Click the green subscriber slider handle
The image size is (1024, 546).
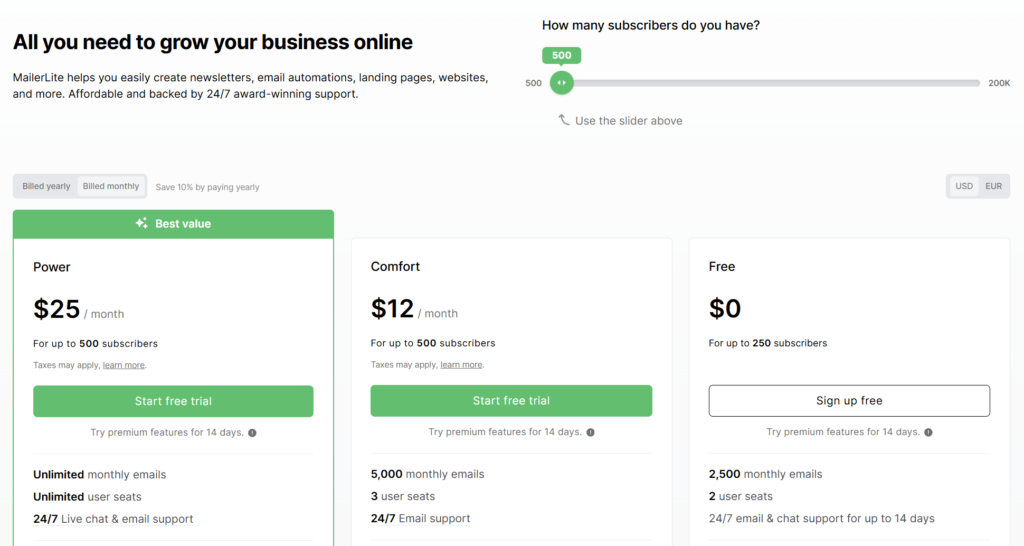(562, 83)
